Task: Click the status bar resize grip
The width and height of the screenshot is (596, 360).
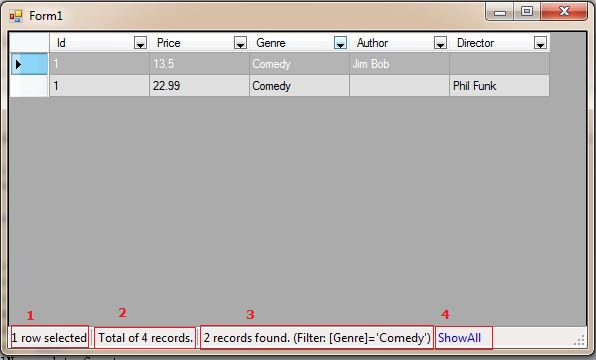Action: tap(579, 340)
